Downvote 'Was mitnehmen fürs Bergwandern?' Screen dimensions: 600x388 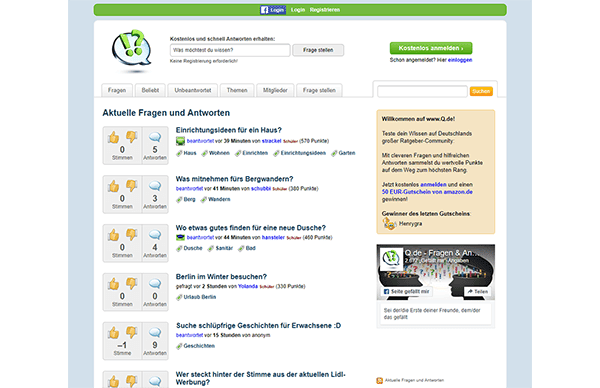click(131, 186)
